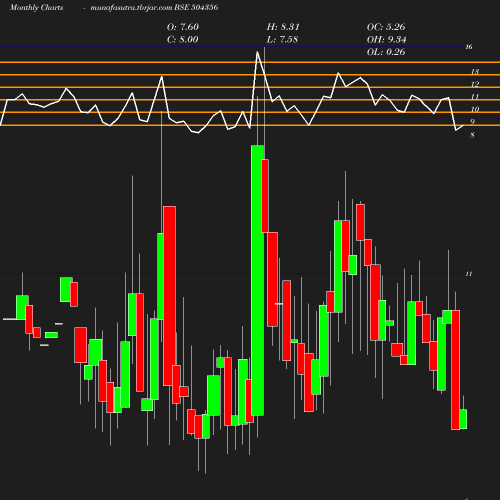Image resolution: width=500 pixels, height=500 pixels.
Task: Click the 'munafasutra.tbrjar.com BSE 504356' label
Action: point(154,7)
